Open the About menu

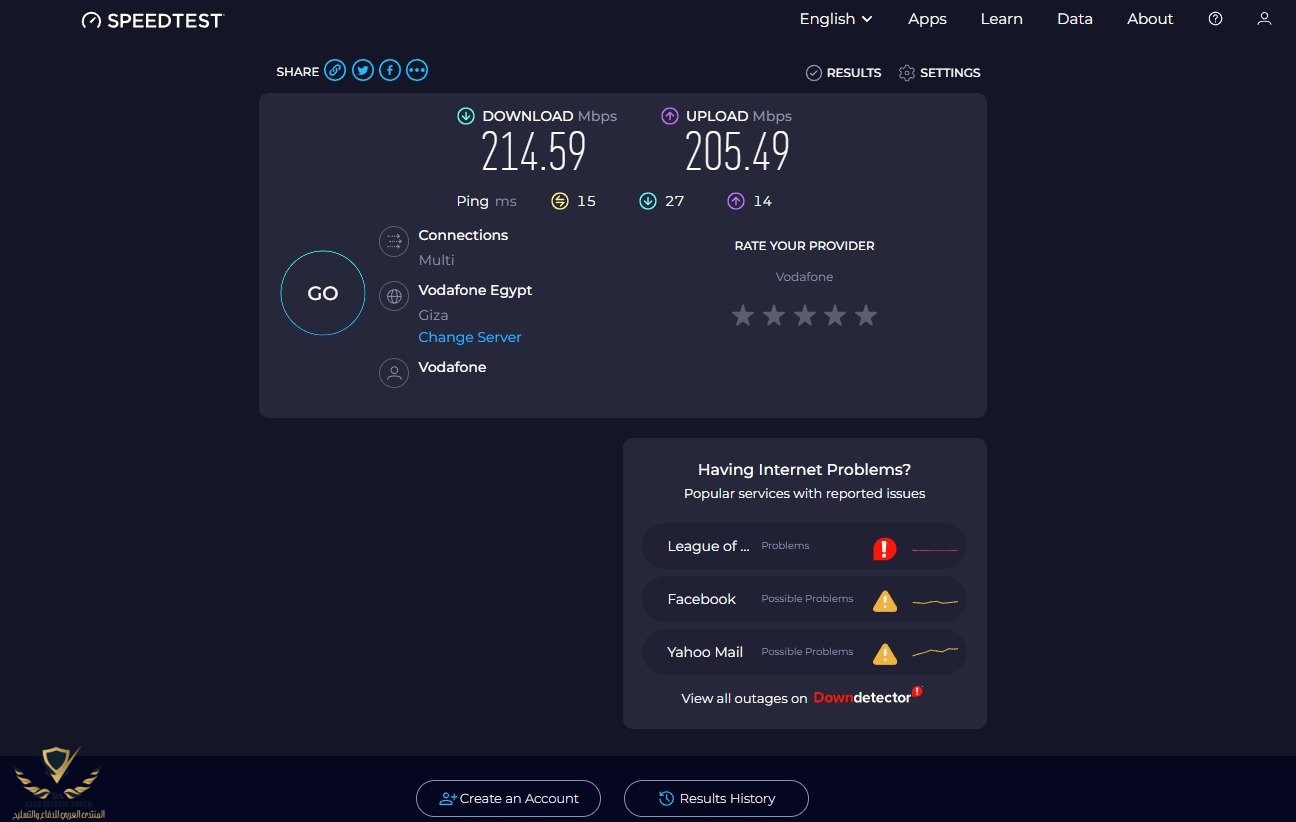point(1150,19)
